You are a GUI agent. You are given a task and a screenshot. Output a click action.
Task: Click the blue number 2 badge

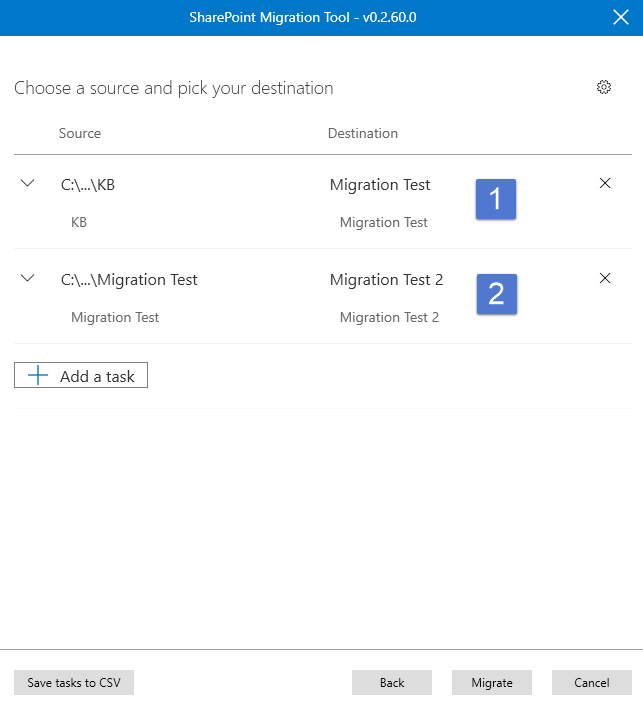point(496,294)
